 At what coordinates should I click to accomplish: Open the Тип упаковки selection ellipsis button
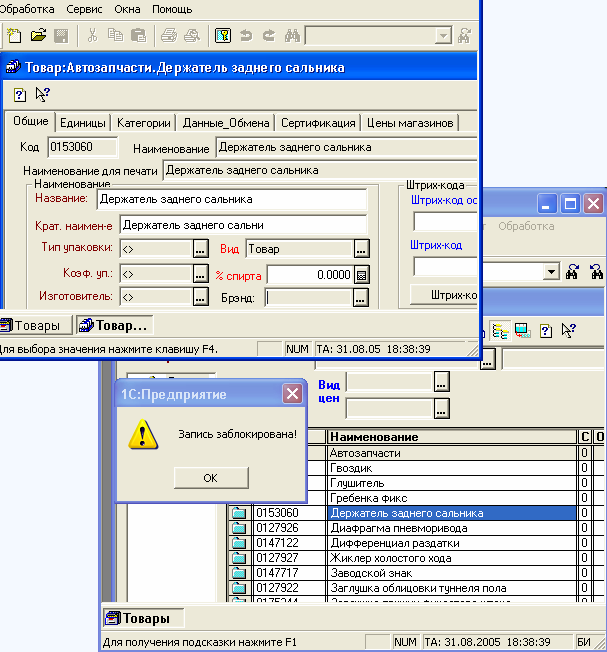point(201,249)
